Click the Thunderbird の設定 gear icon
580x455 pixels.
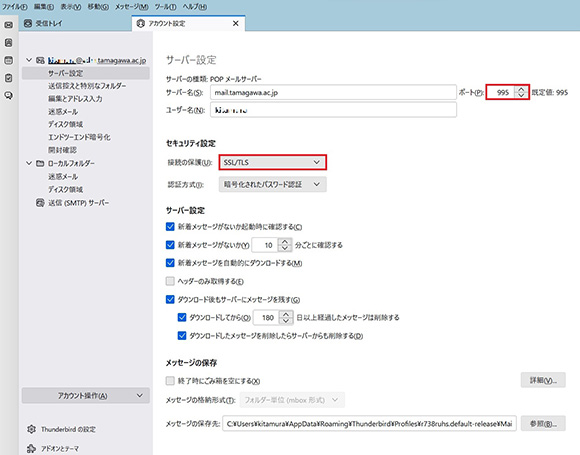click(31, 429)
